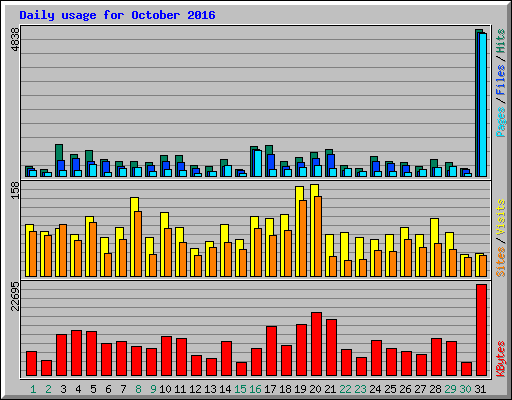Click day 7 on the x-axis
Image resolution: width=512 pixels, height=400 pixels.
[123, 389]
